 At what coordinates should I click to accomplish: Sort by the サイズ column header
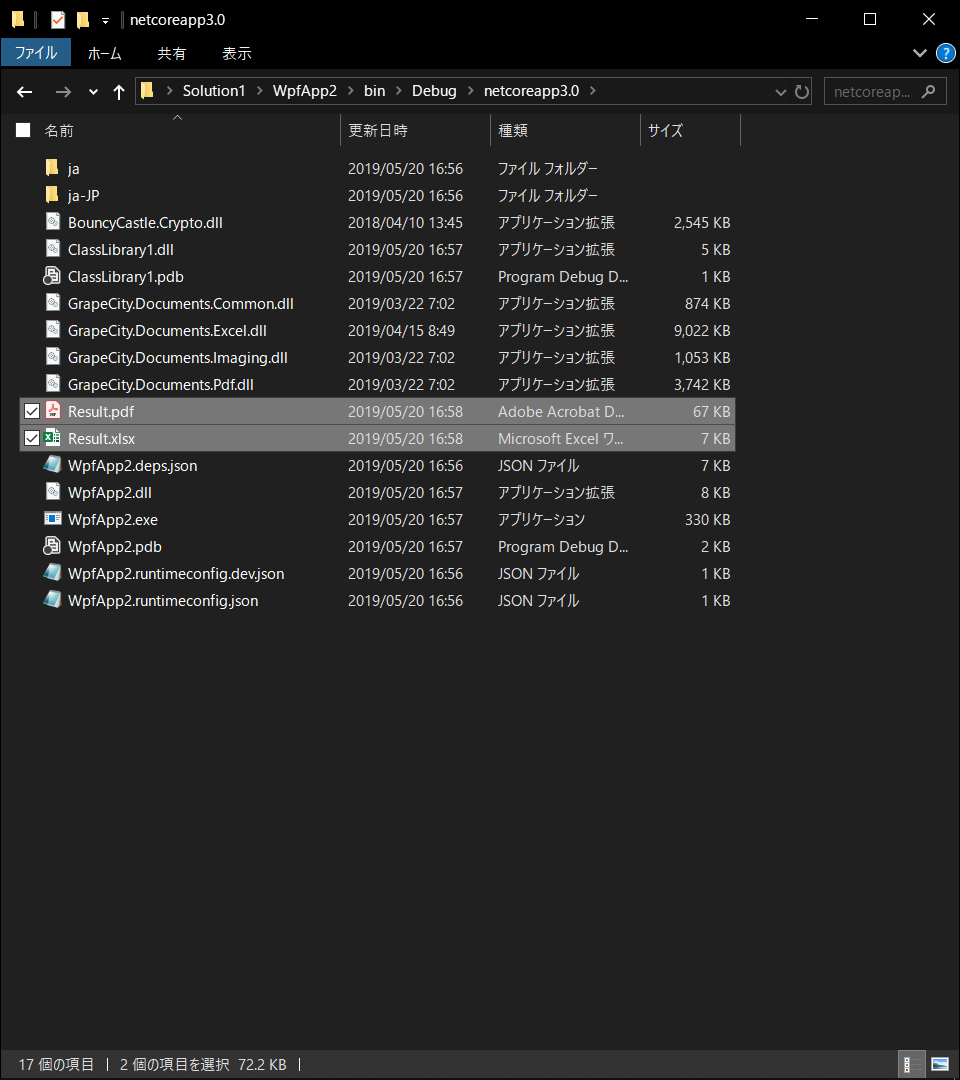point(690,130)
